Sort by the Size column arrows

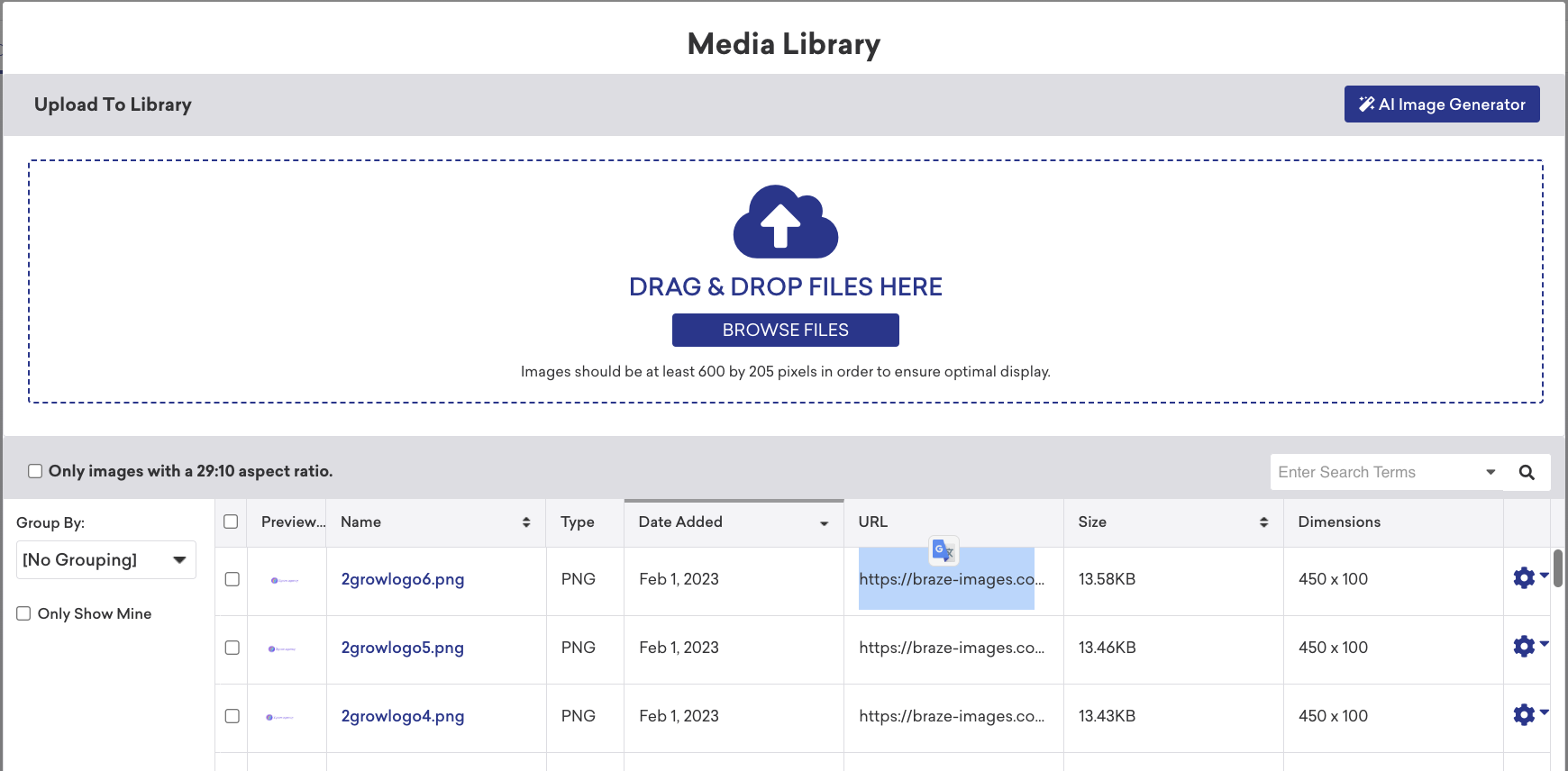pyautogui.click(x=1263, y=522)
